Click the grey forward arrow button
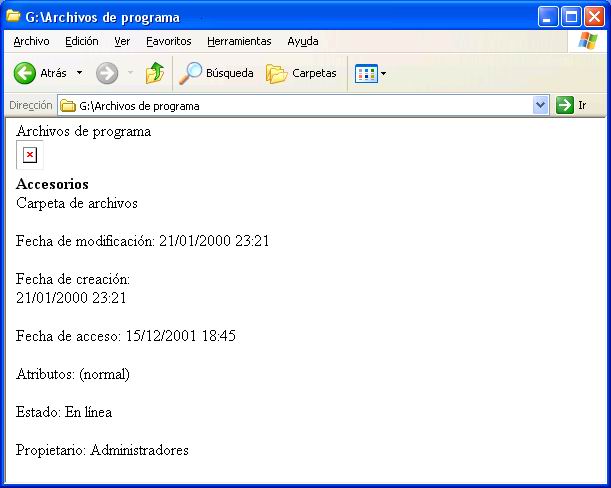Viewport: 611px width, 488px height. 107,73
